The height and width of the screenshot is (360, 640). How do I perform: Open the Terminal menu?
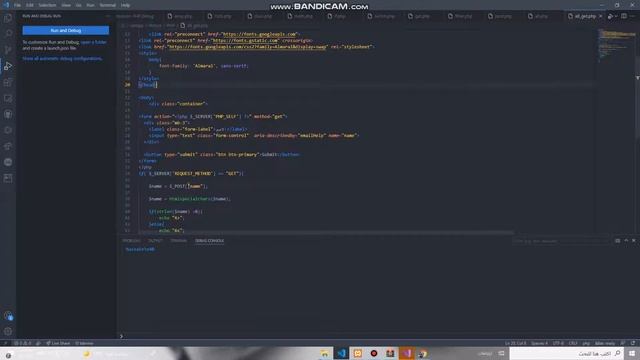pos(107,5)
